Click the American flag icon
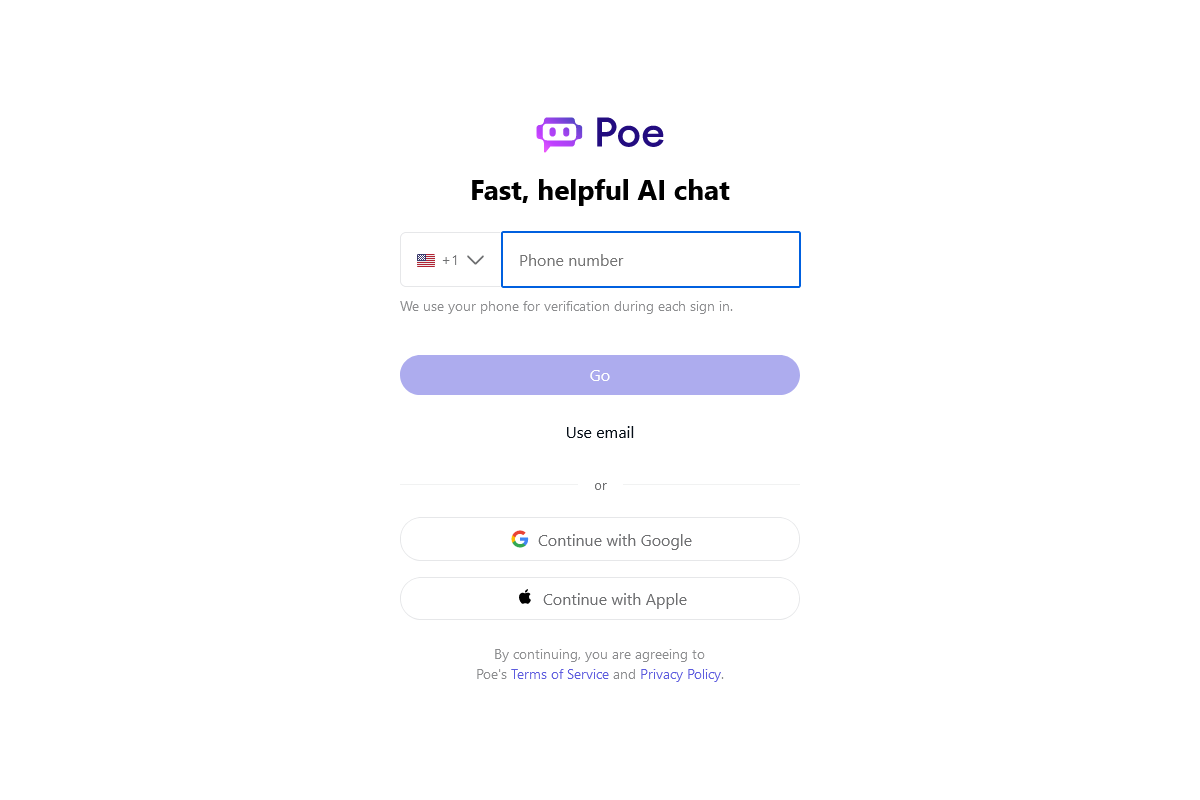1200x800 pixels. tap(427, 259)
